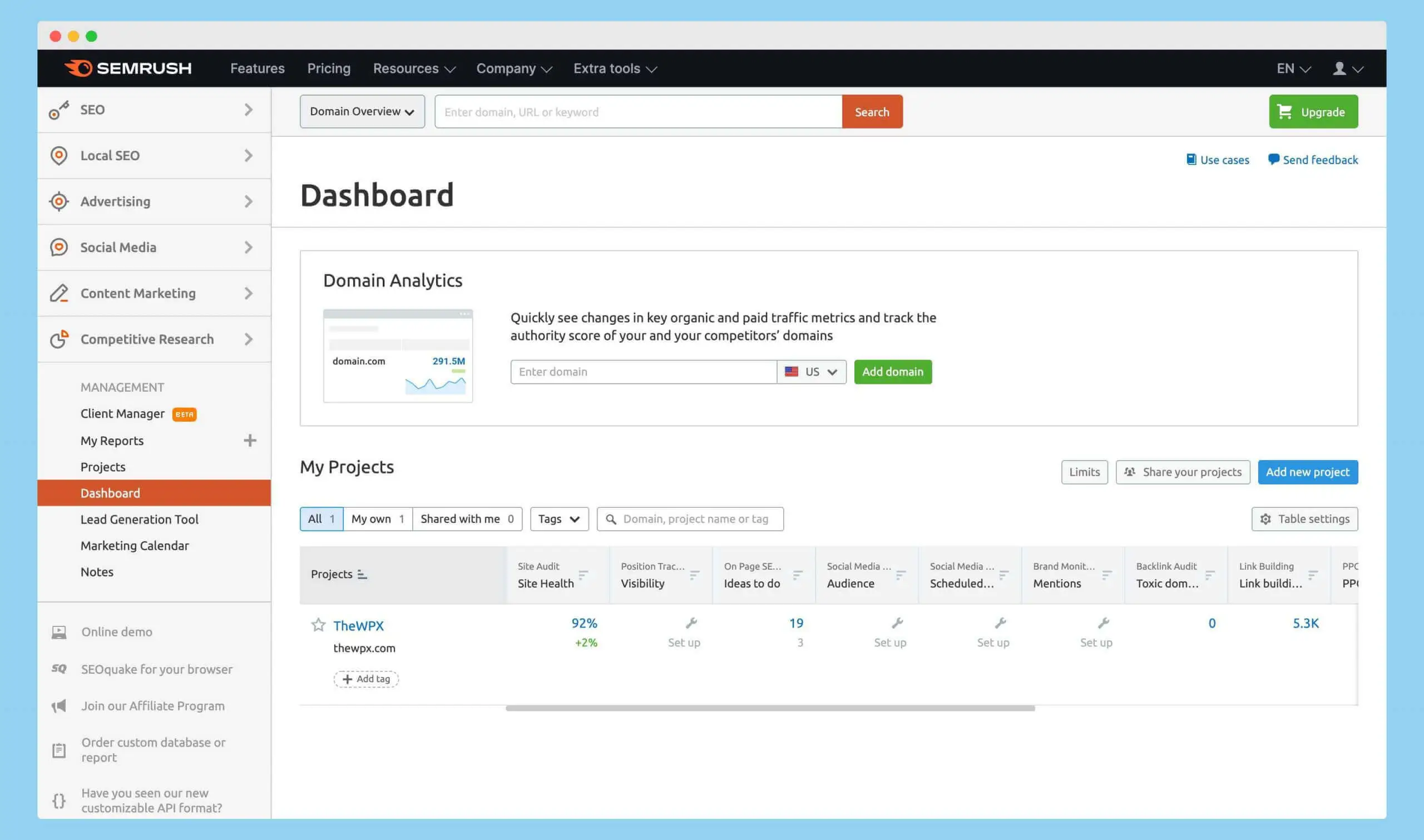Expand the Tags filter dropdown
The height and width of the screenshot is (840, 1424).
coord(558,518)
